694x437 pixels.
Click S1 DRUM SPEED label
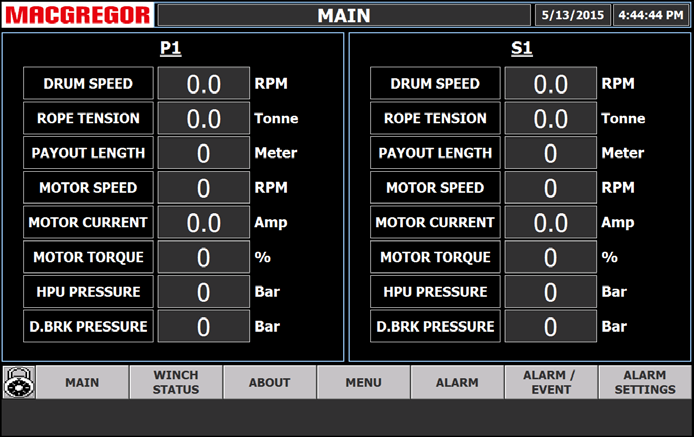[x=435, y=83]
